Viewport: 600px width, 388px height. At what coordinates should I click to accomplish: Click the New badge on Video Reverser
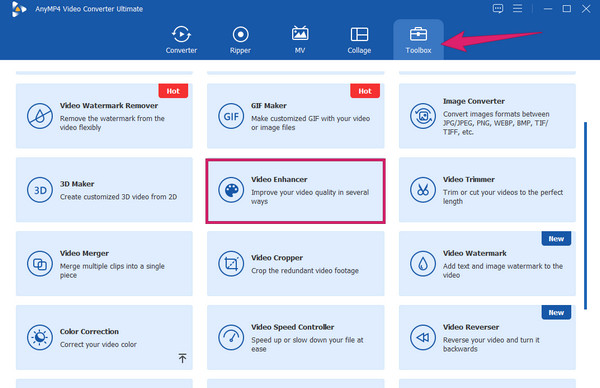(x=556, y=313)
